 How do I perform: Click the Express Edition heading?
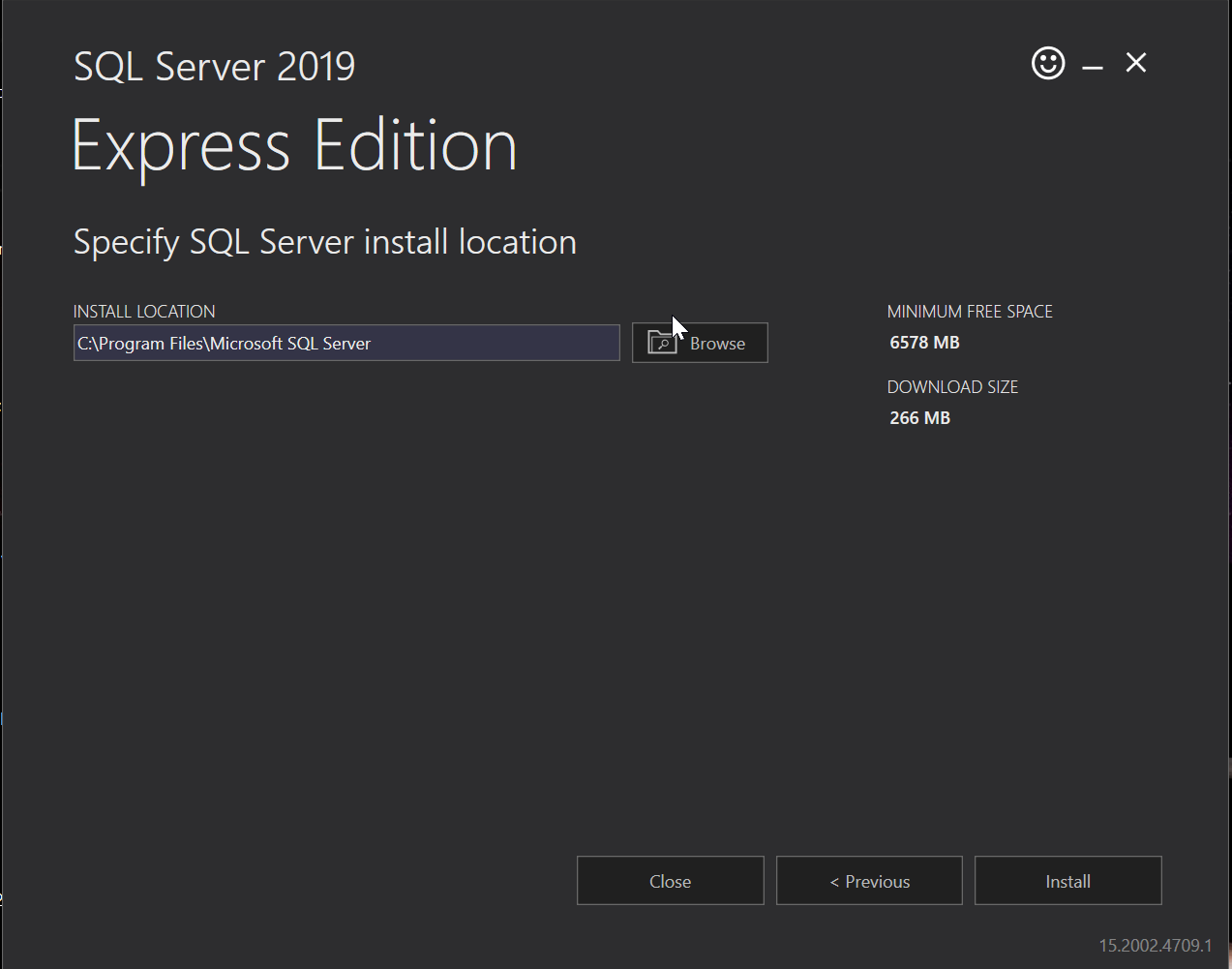coord(294,146)
